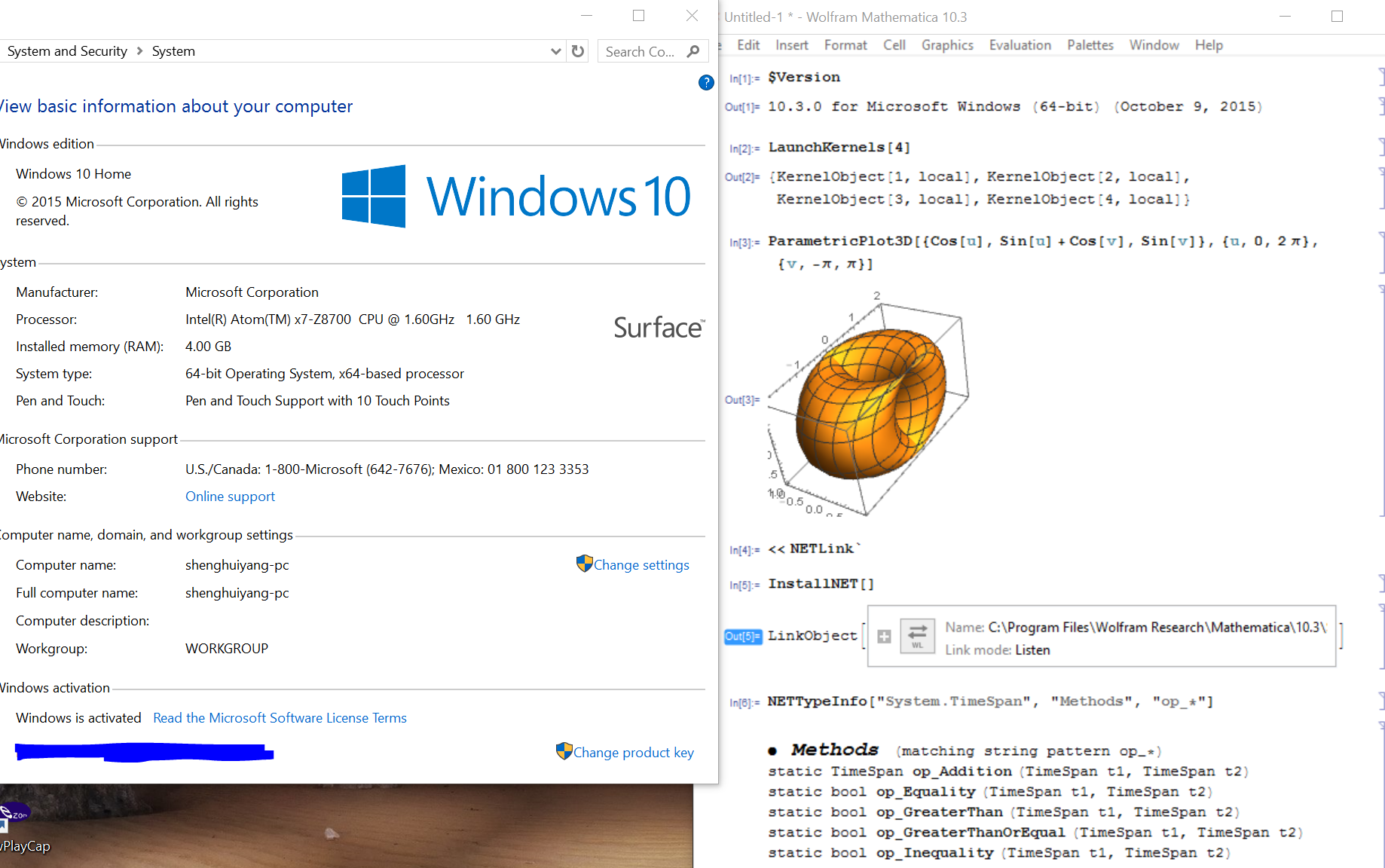Open the Window menu in Mathematica
Image resolution: width=1385 pixels, height=868 pixels.
click(x=1154, y=45)
